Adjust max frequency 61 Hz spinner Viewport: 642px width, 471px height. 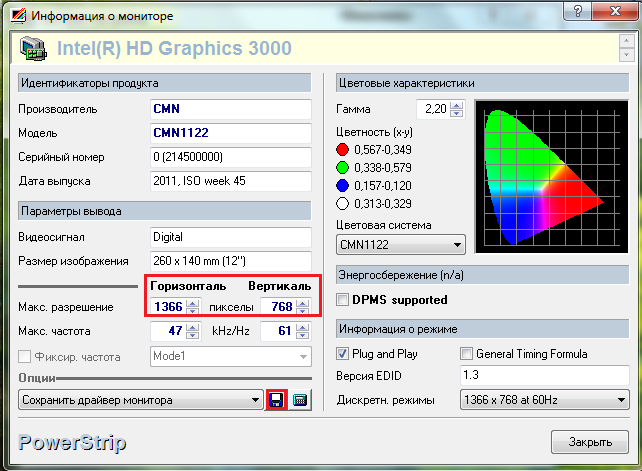click(x=303, y=331)
